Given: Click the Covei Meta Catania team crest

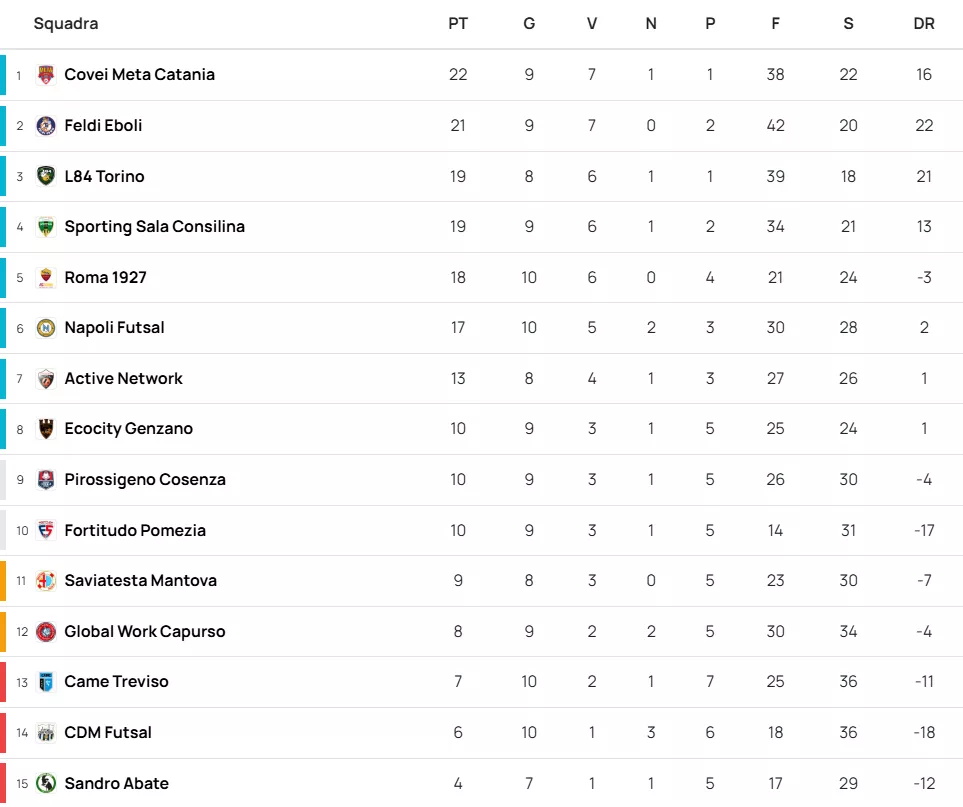Looking at the screenshot, I should (x=46, y=75).
